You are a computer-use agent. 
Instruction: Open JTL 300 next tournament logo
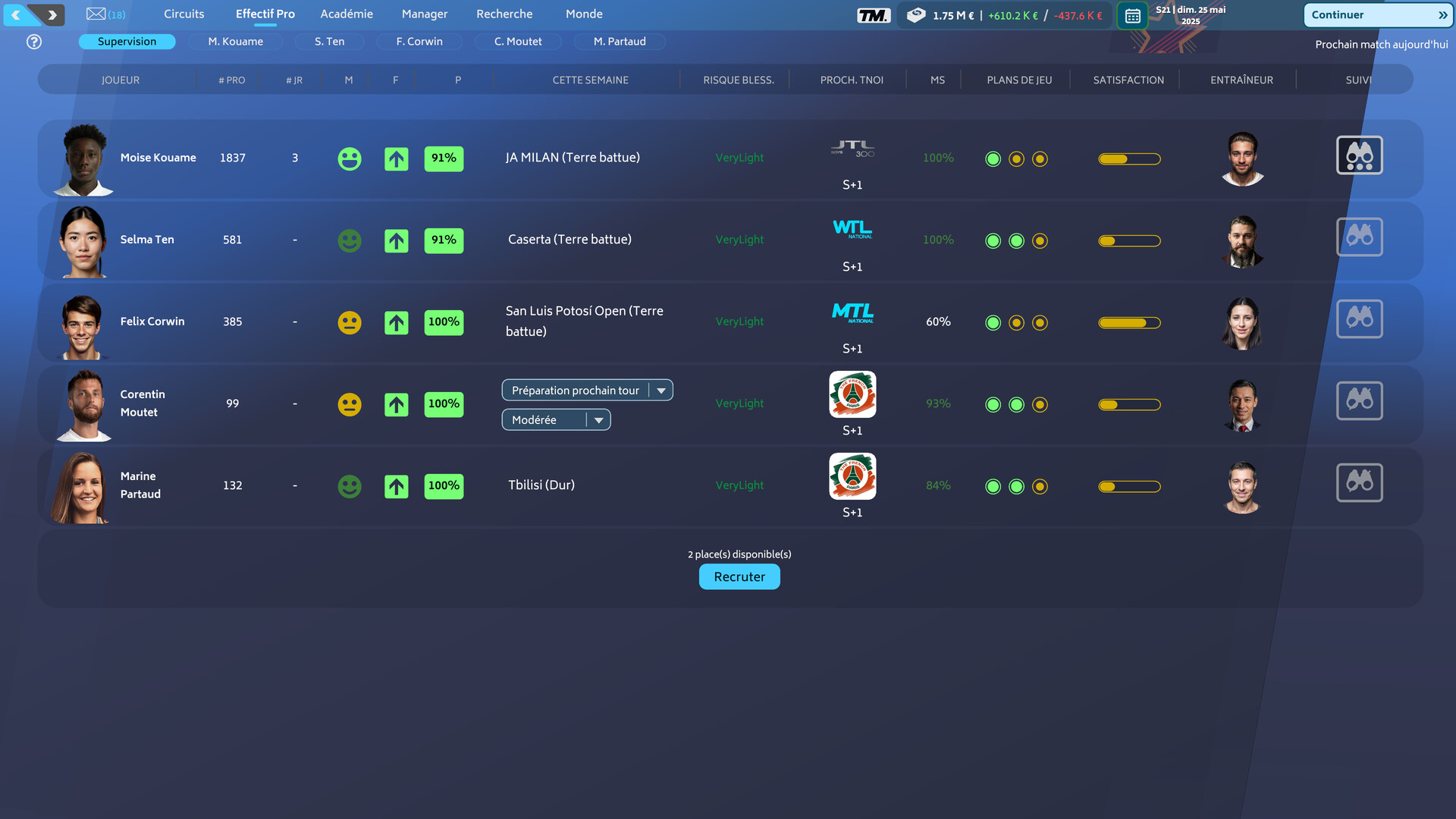coord(852,149)
